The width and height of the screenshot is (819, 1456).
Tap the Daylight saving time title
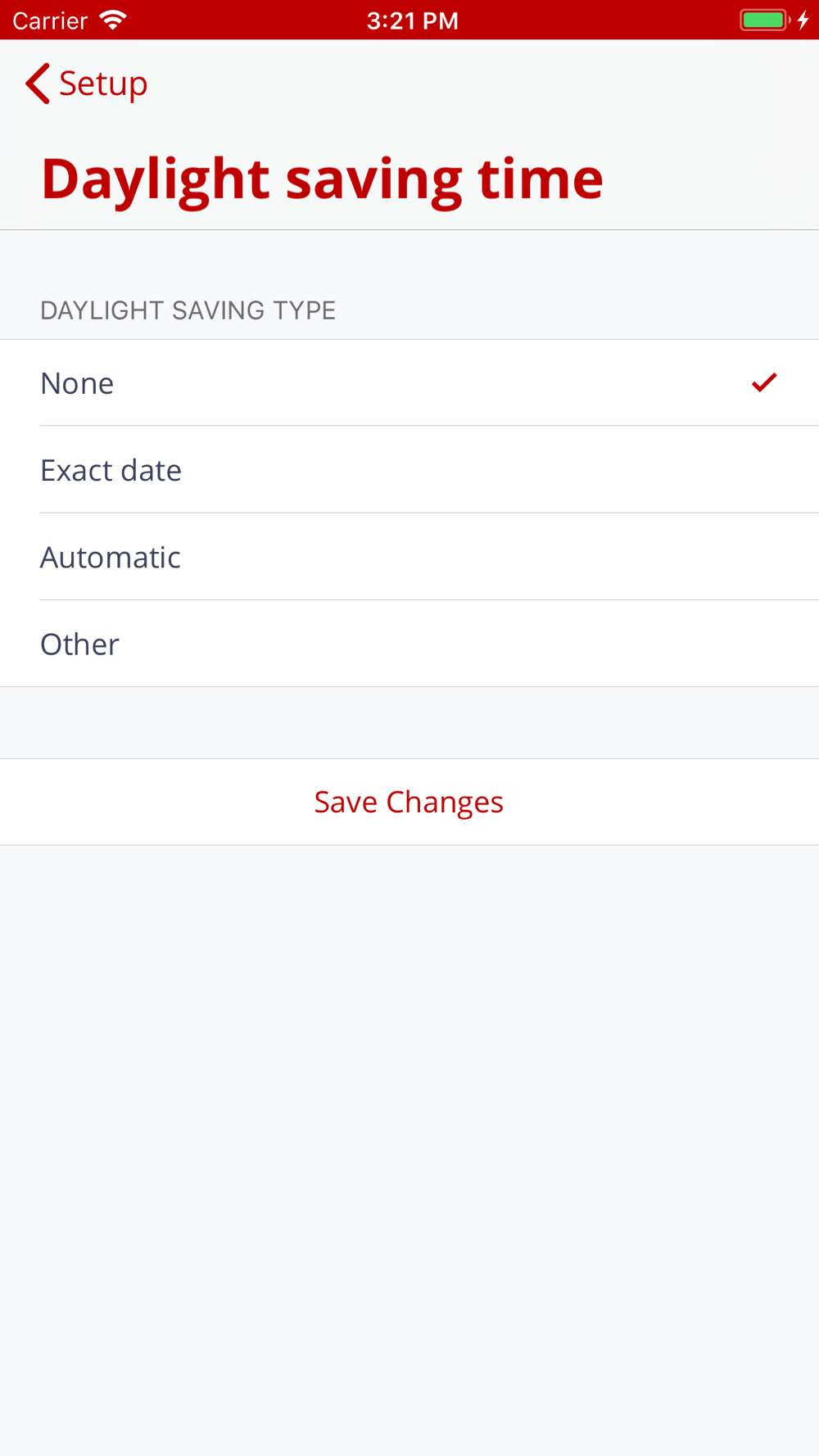pyautogui.click(x=322, y=179)
